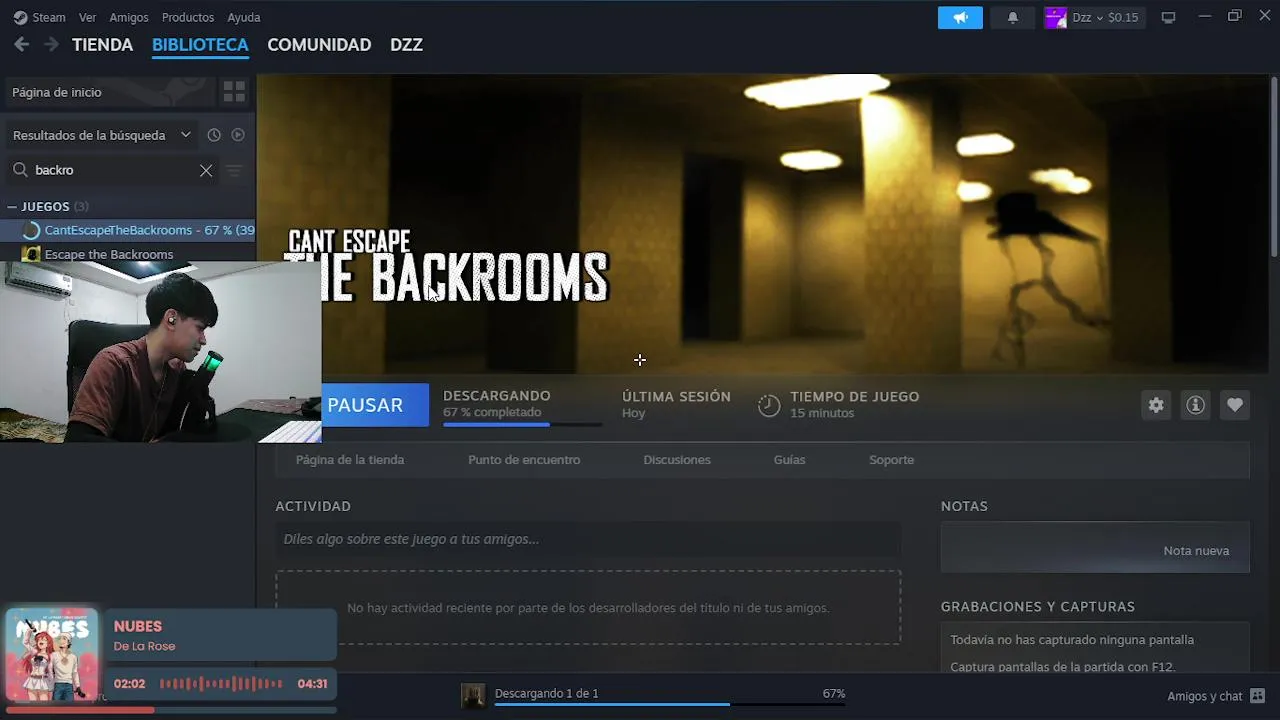Click the Cant Escape The Backrooms banner
This screenshot has width=1280, height=720.
click(762, 224)
